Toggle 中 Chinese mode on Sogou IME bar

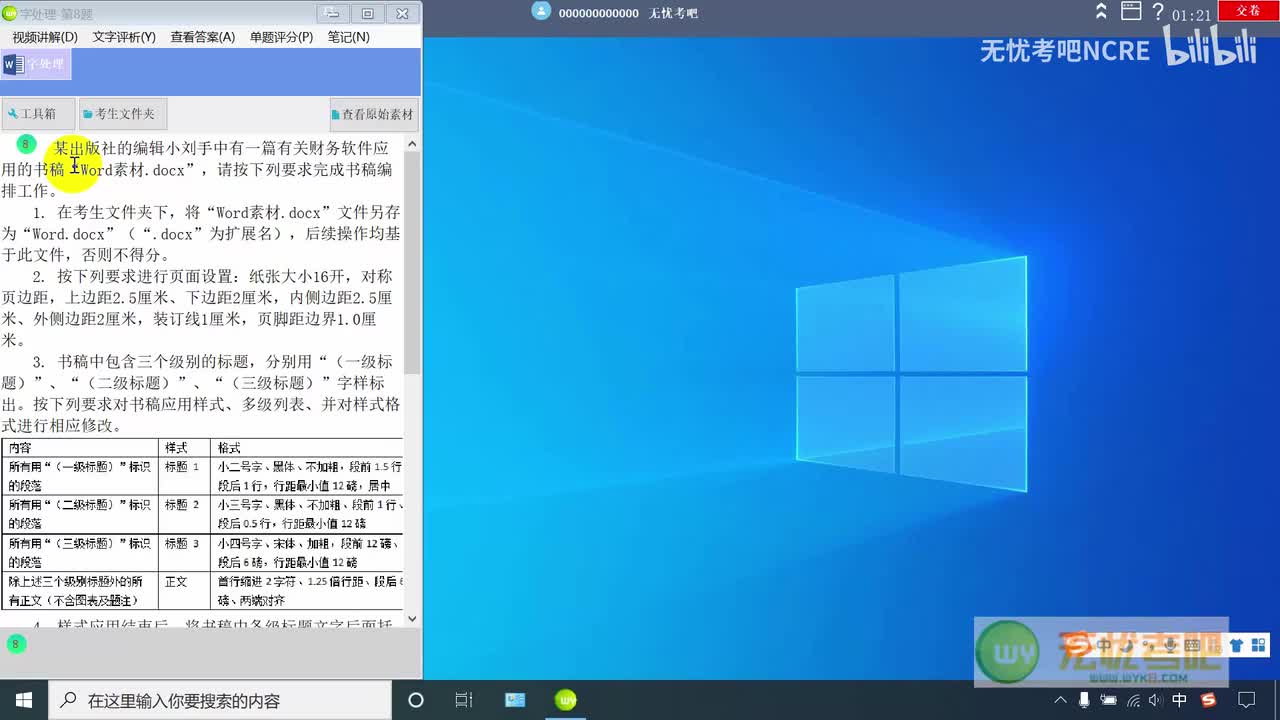point(1104,646)
